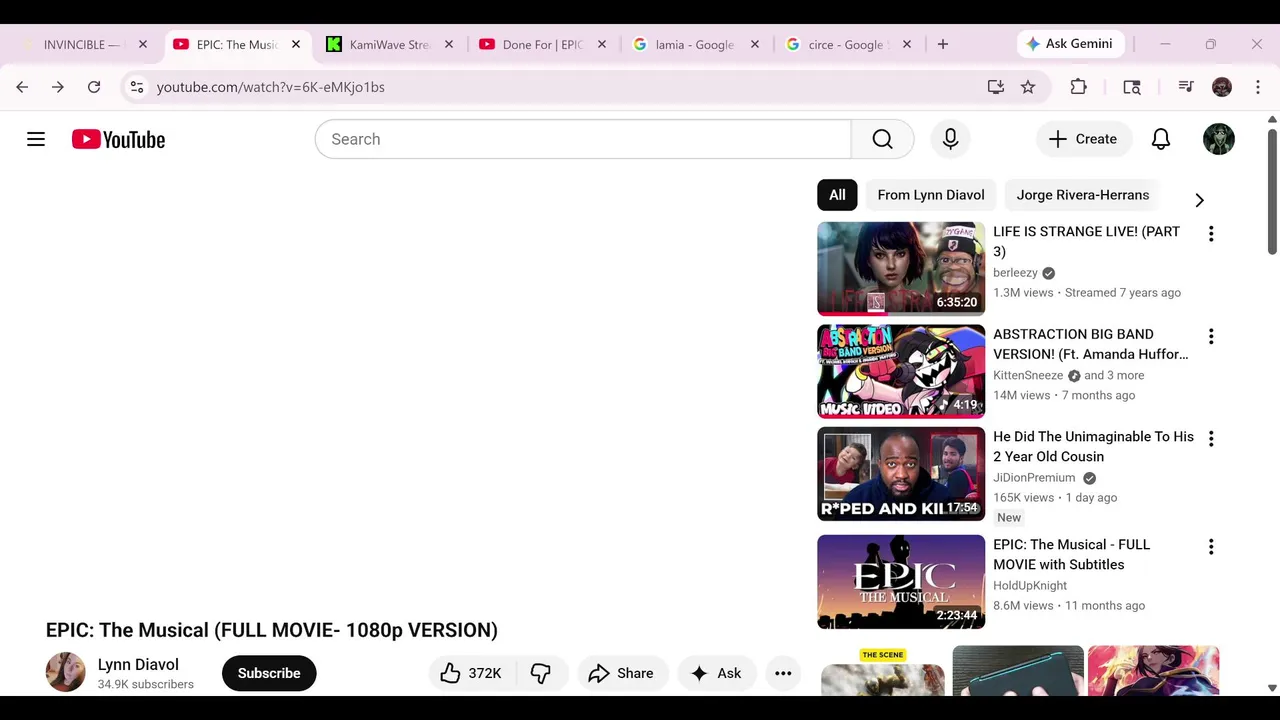This screenshot has height=720, width=1280.
Task: Open options for JiDionPremium video
Action: click(1211, 438)
